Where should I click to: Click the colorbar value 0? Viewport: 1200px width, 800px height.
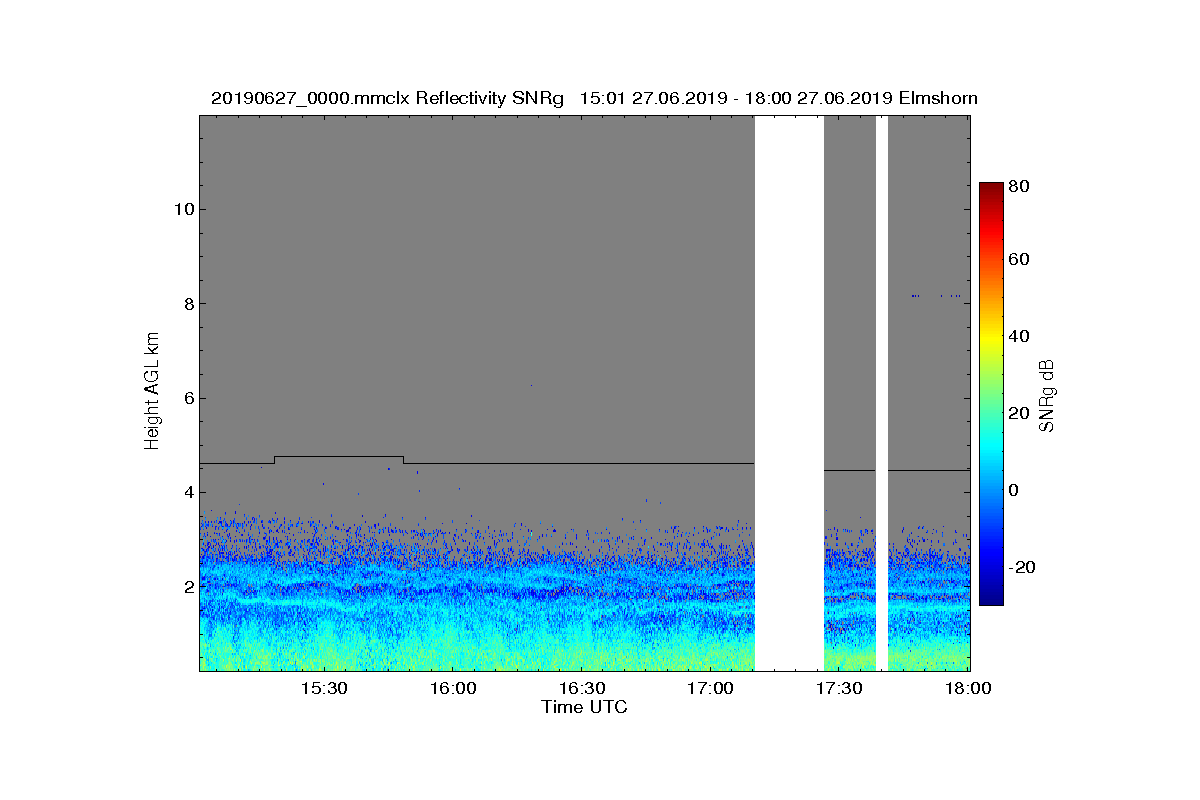[1014, 490]
